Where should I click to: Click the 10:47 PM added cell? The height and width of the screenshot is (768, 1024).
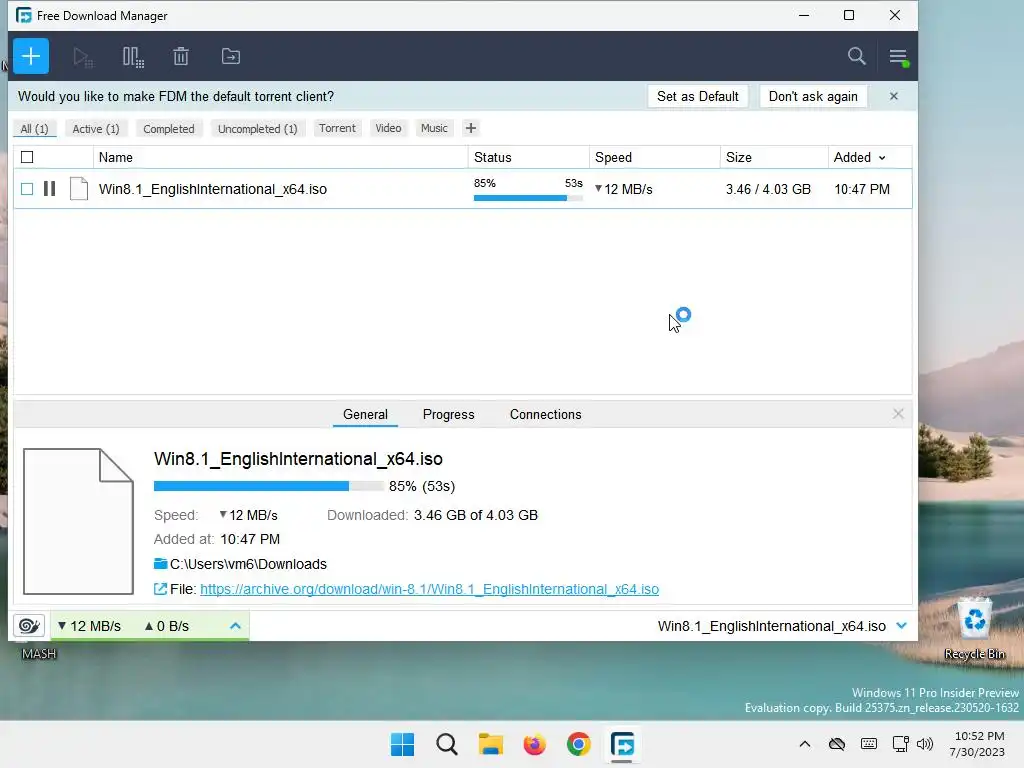861,189
